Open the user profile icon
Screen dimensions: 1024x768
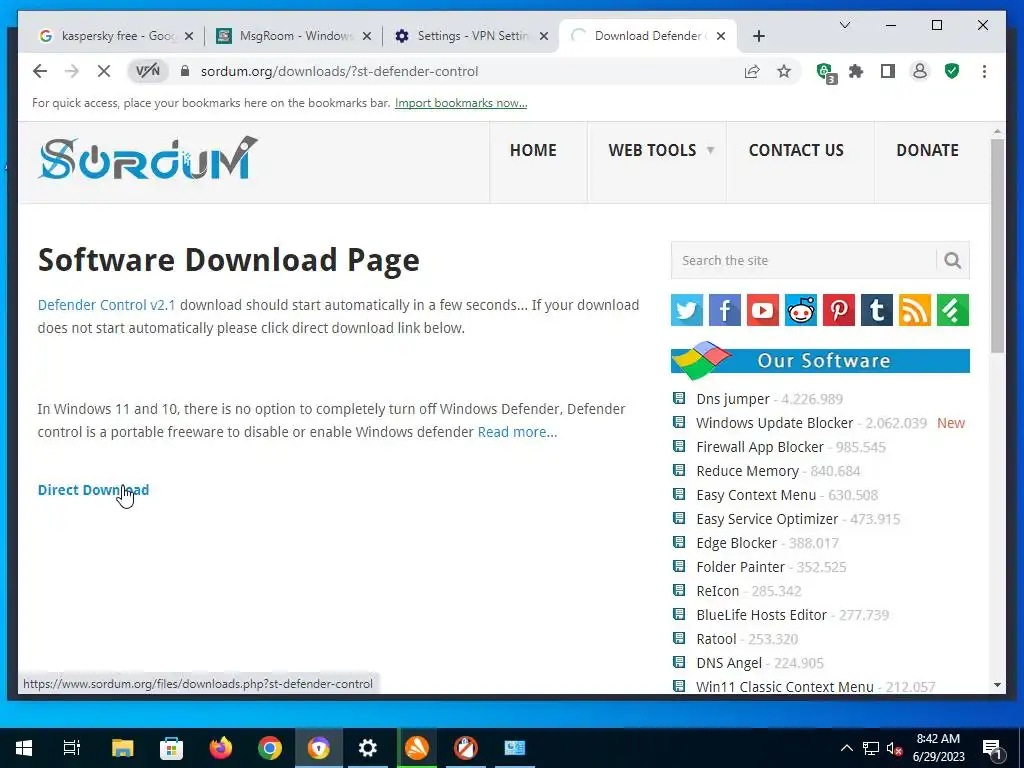point(920,71)
